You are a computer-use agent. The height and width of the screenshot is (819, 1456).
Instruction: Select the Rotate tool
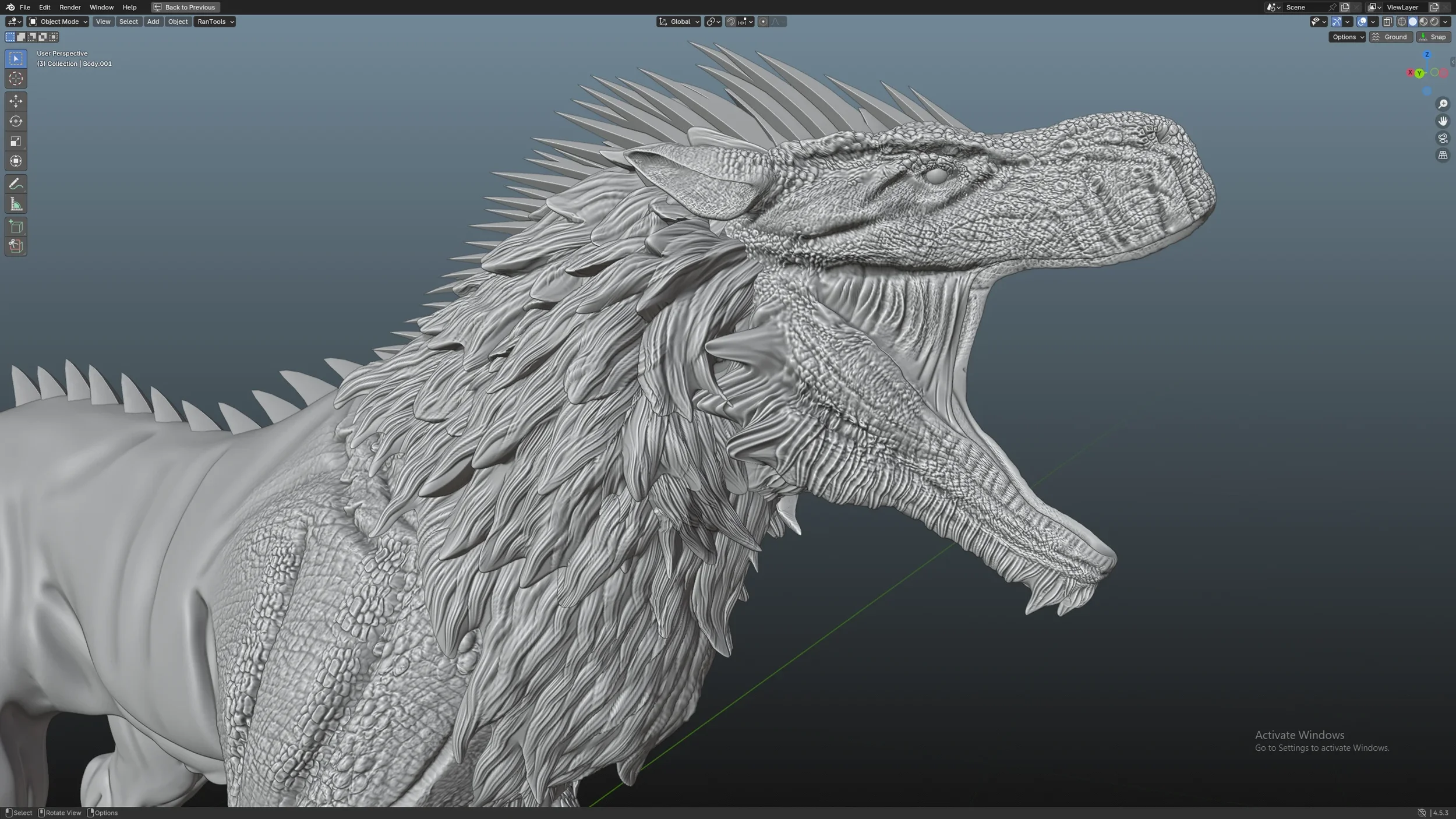(16, 121)
